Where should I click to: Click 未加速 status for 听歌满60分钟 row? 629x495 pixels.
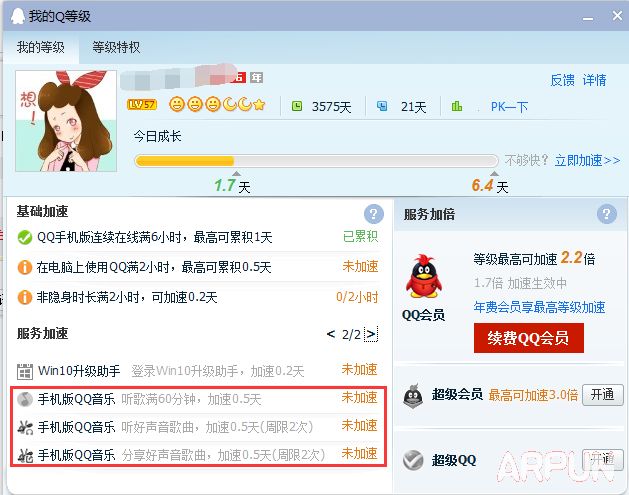pyautogui.click(x=359, y=398)
